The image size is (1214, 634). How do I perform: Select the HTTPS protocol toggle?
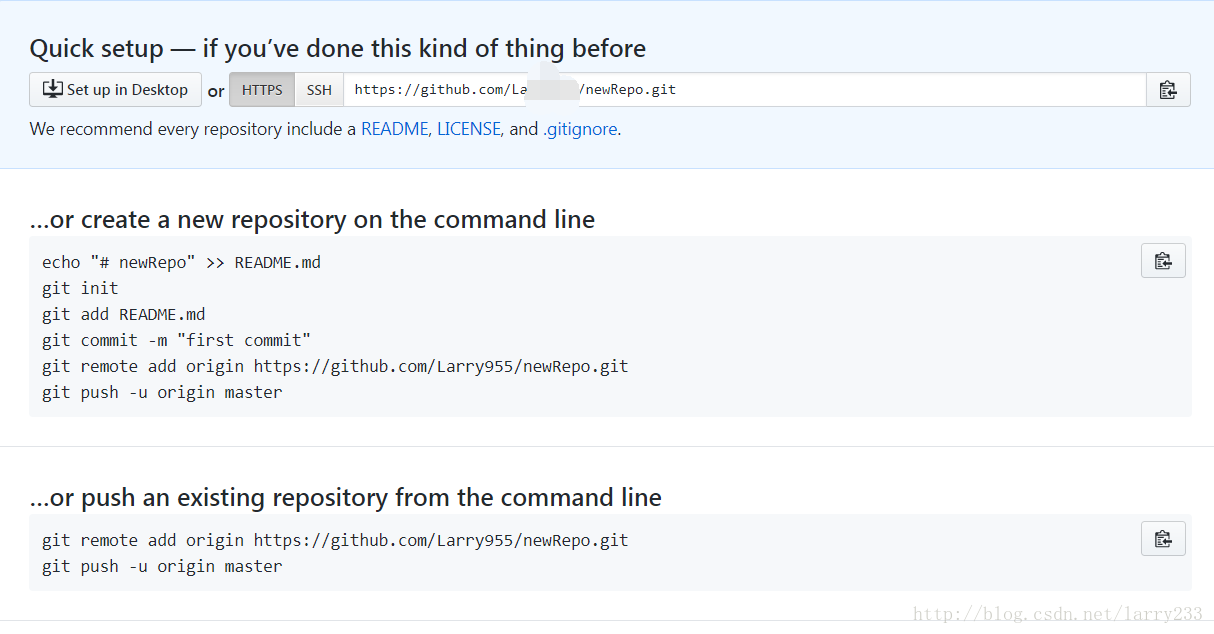[262, 90]
